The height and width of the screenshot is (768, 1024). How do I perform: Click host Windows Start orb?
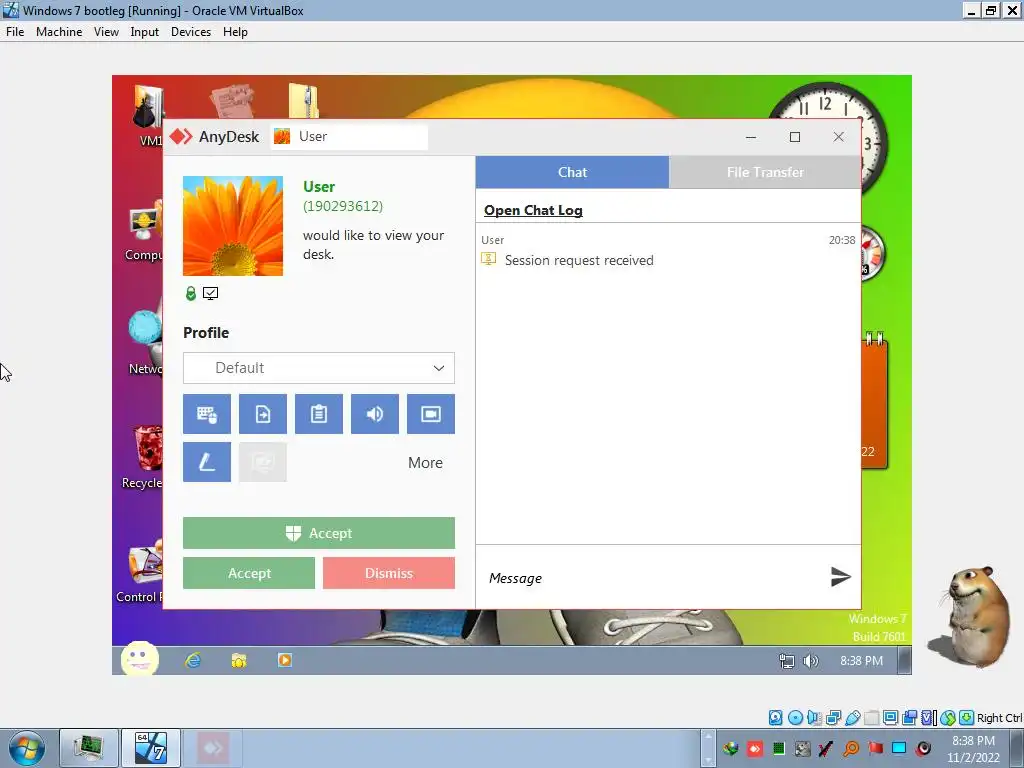(27, 748)
